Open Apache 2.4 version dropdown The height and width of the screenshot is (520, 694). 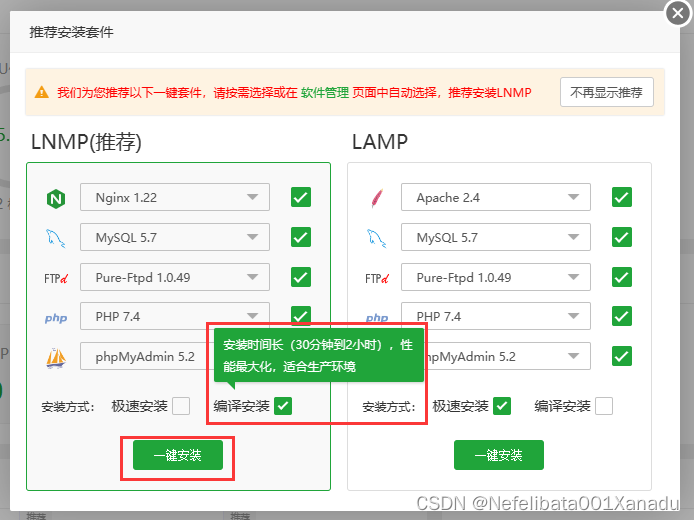pos(496,197)
